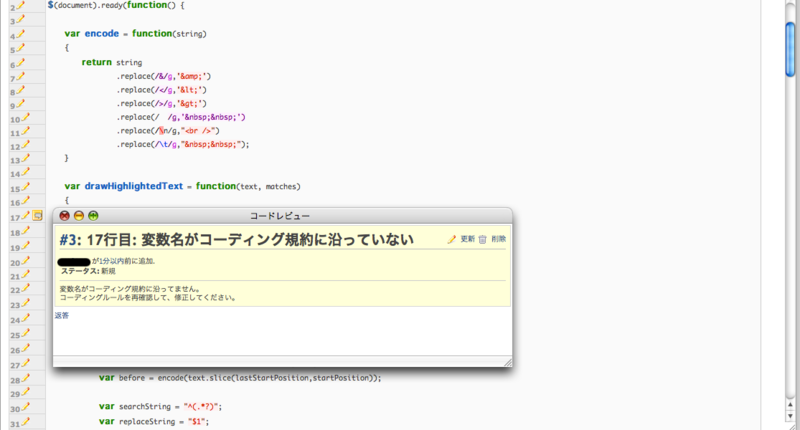Viewport: 800px width, 430px height.
Task: Click the コードレビュー dialog title bar
Action: coord(282,216)
